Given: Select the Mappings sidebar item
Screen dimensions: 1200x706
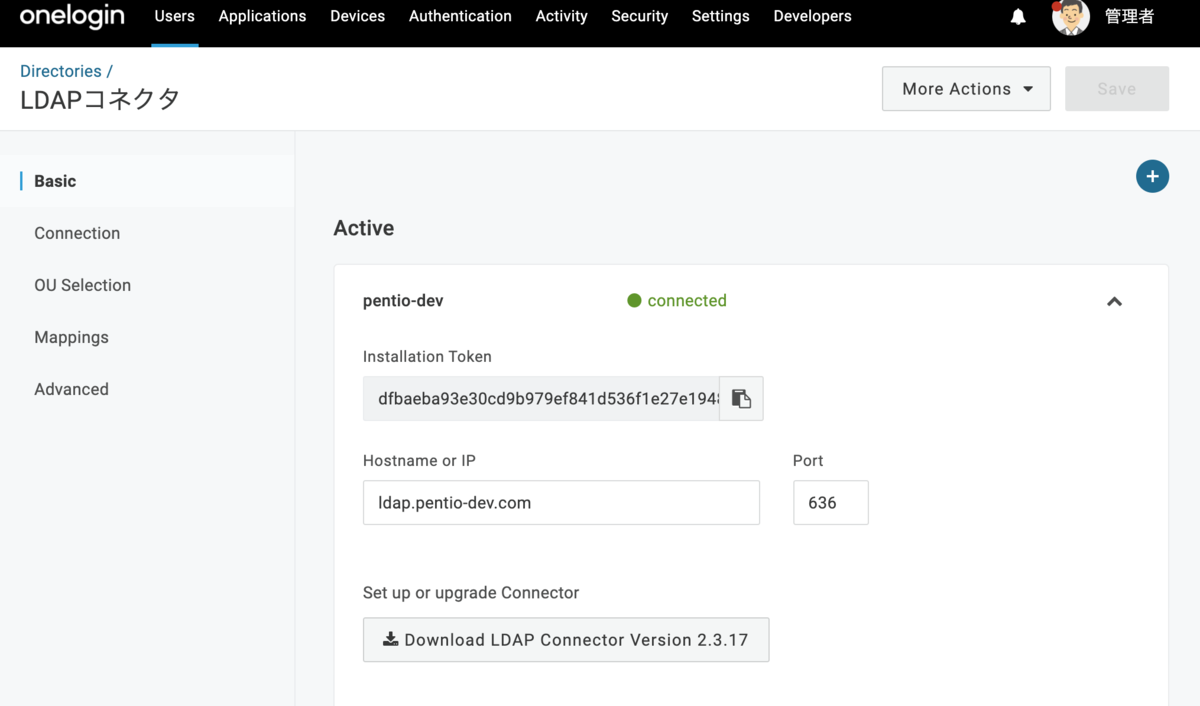Looking at the screenshot, I should 71,337.
